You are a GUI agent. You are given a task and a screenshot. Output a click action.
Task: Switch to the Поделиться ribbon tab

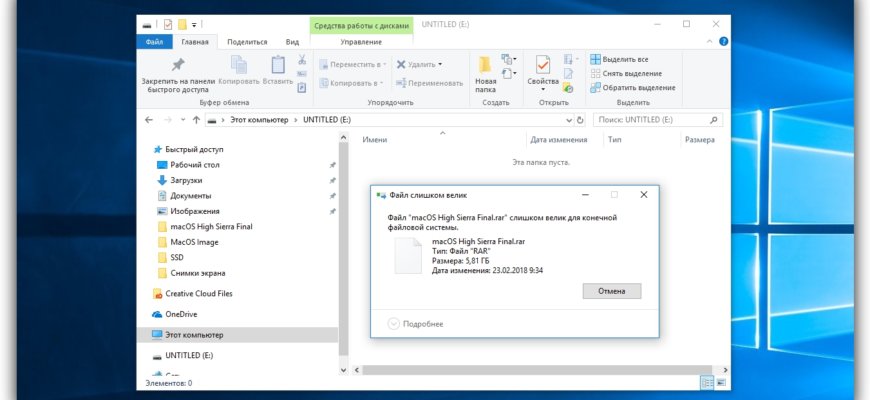pos(247,42)
